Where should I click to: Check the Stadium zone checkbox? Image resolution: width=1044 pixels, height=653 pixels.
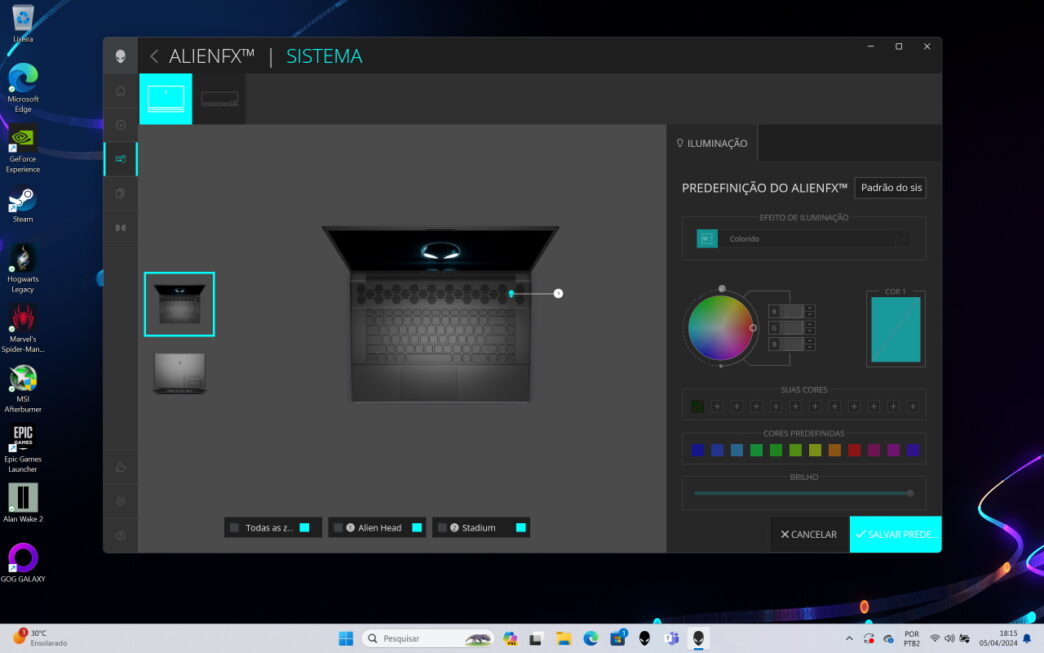coord(442,528)
